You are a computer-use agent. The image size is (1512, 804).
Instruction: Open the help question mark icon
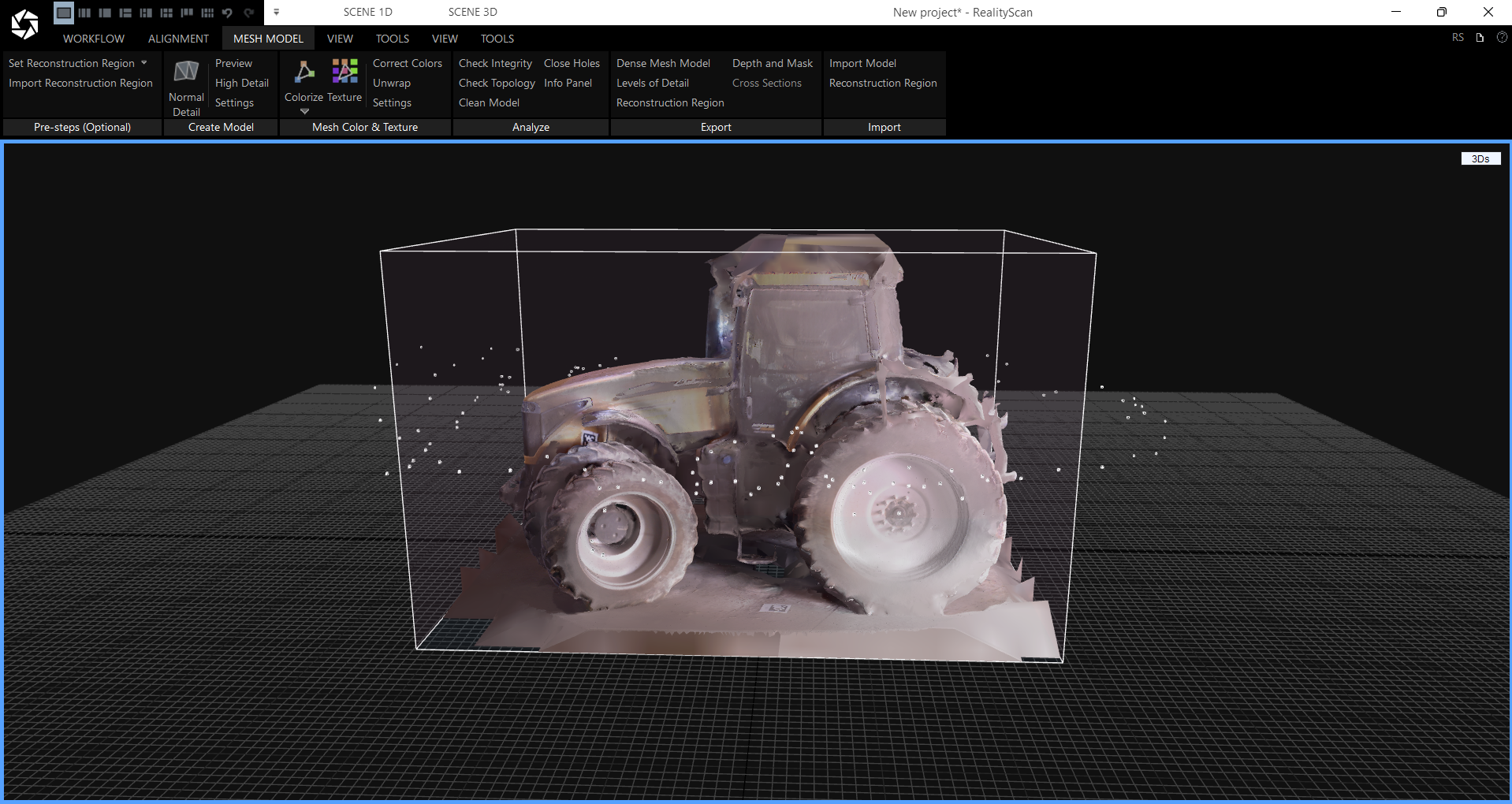1502,37
